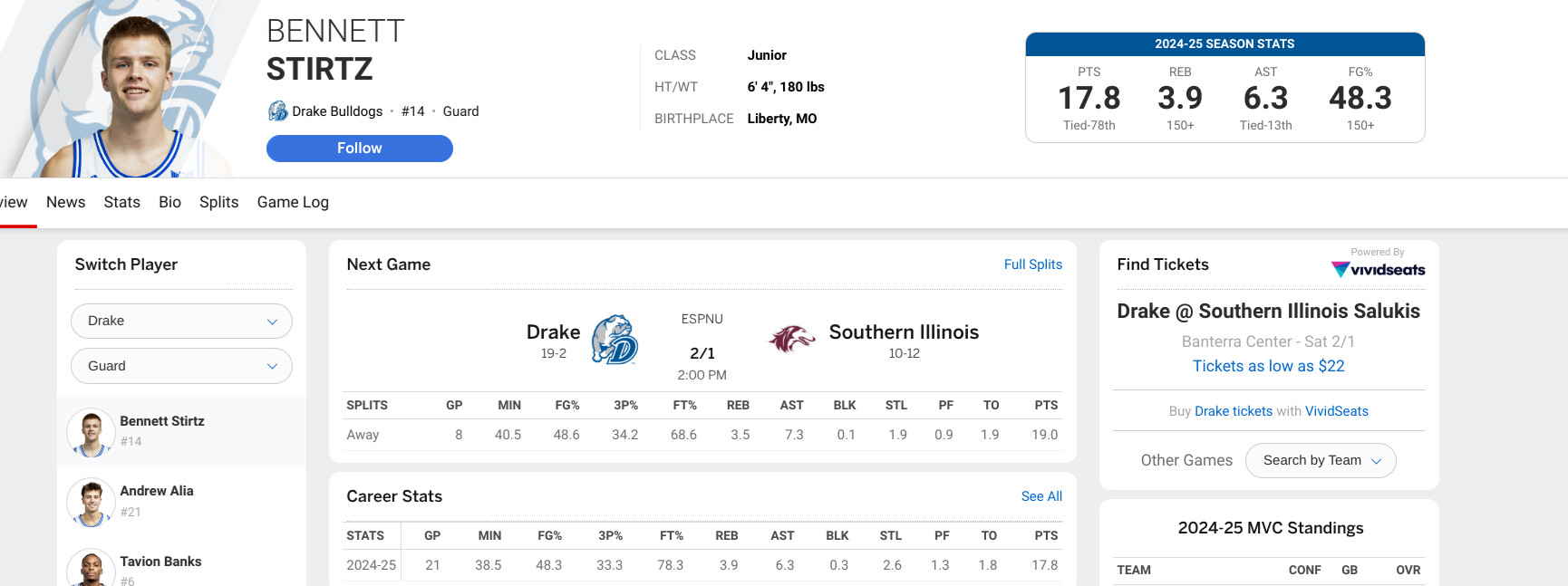
Task: Expand the Search by Team dropdown
Action: tap(1321, 460)
